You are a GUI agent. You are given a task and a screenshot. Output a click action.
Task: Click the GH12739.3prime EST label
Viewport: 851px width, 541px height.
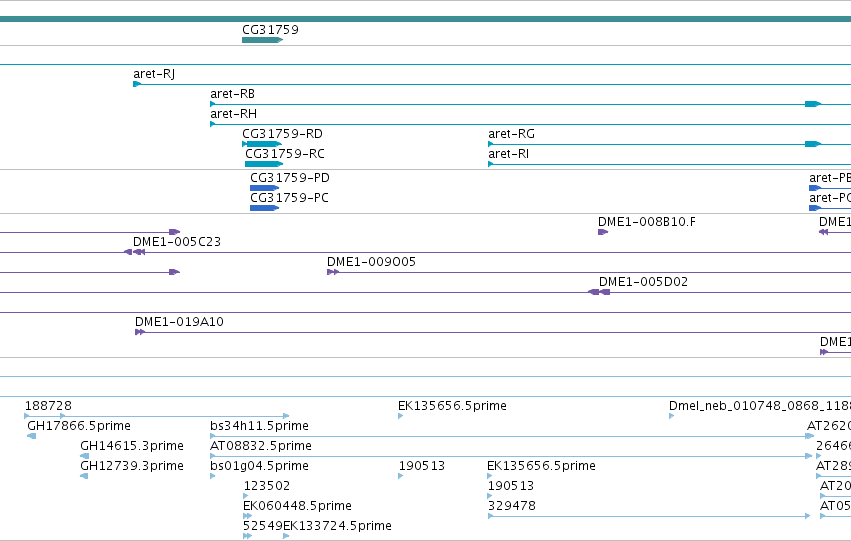click(x=132, y=466)
